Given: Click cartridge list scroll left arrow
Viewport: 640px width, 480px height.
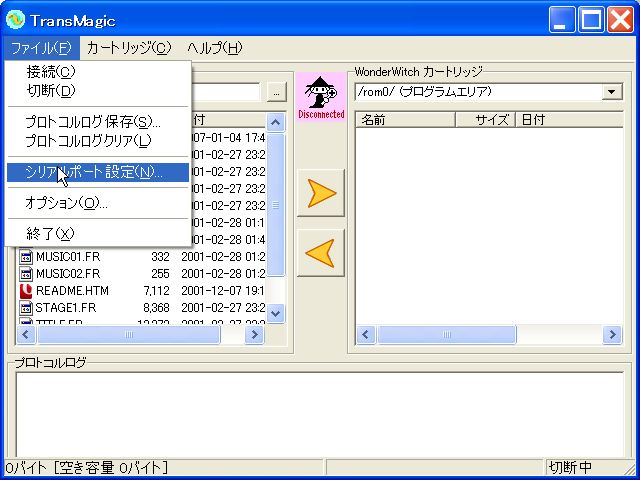Looking at the screenshot, I should 366,335.
